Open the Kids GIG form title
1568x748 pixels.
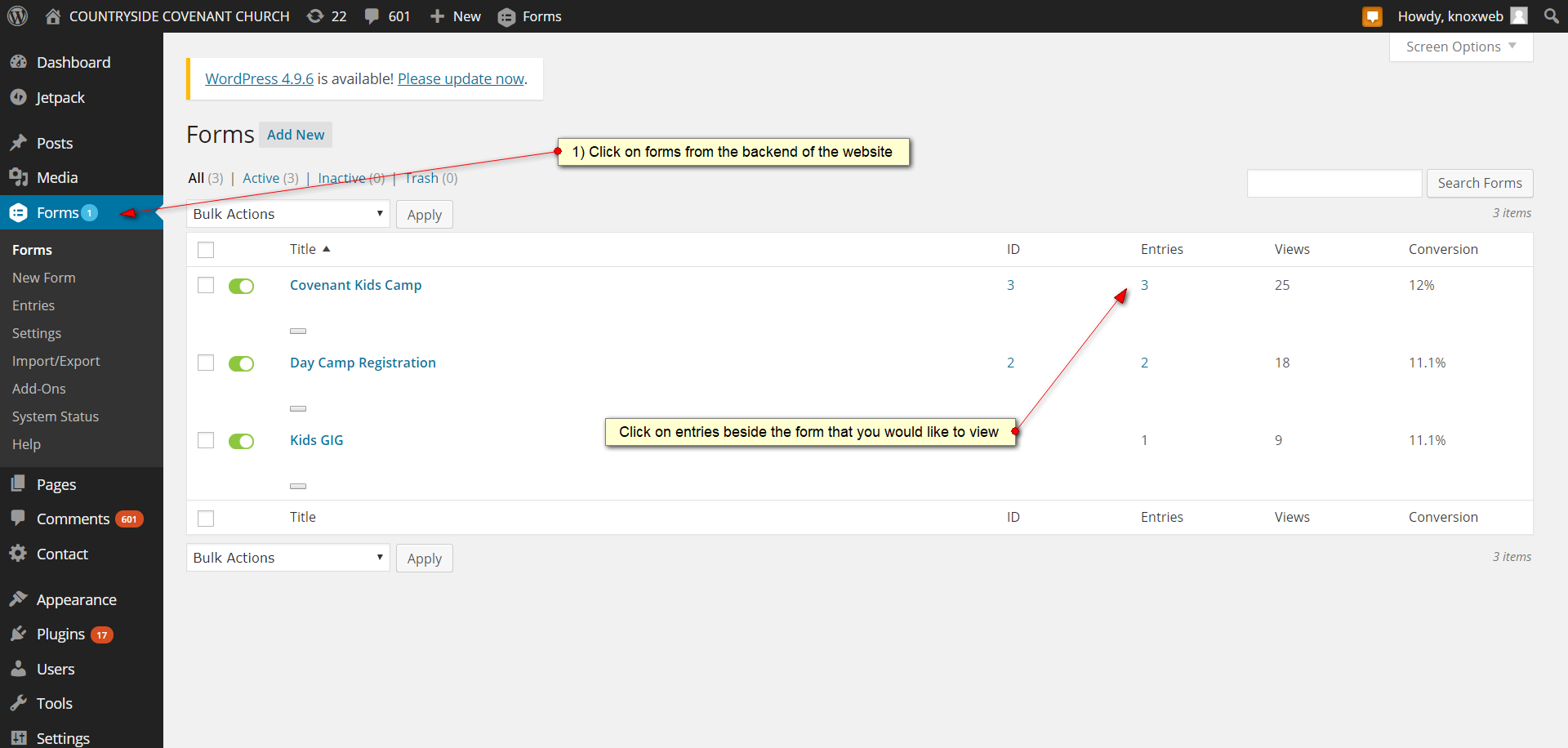[316, 440]
